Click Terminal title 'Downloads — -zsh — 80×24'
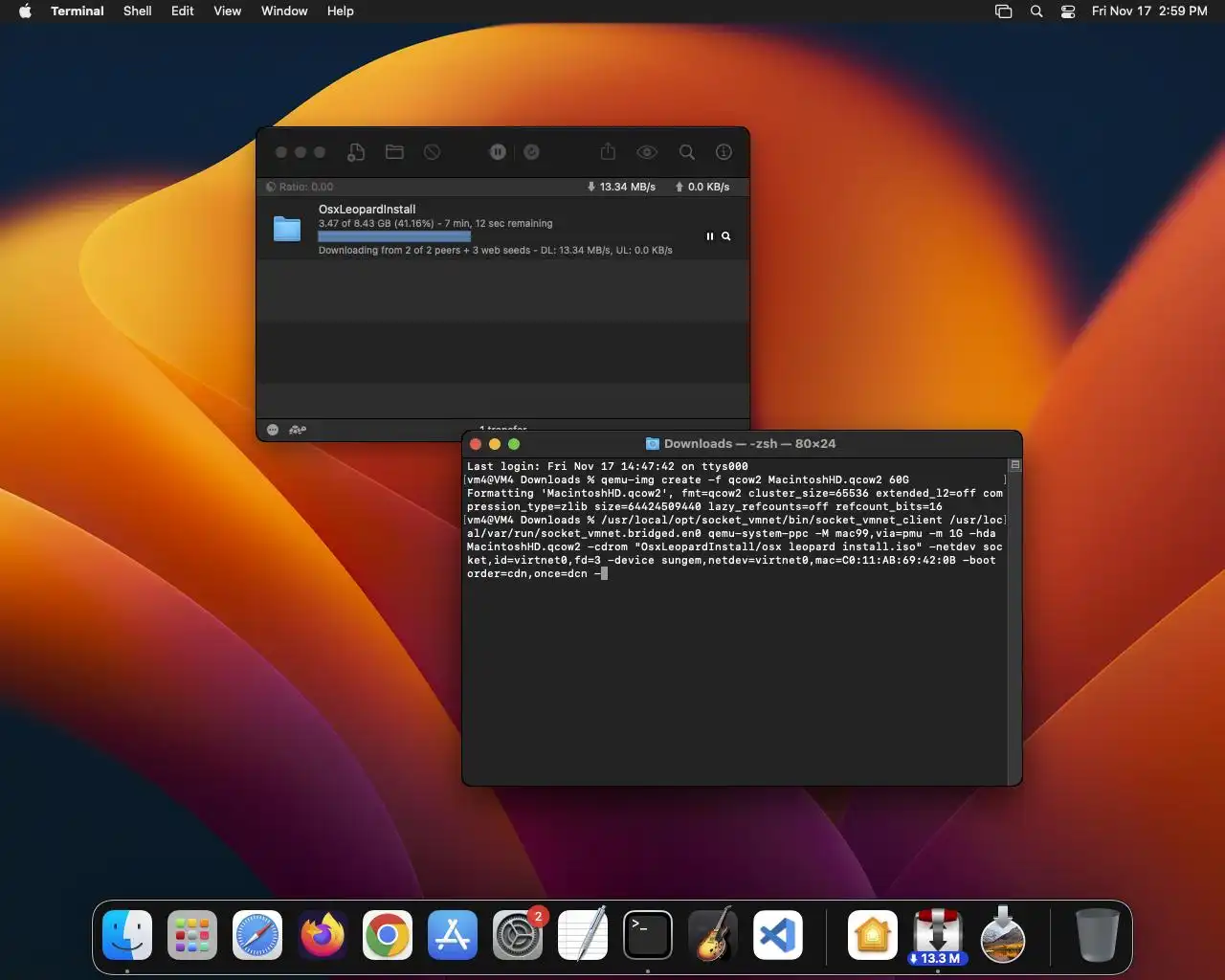This screenshot has width=1225, height=980. pos(749,443)
